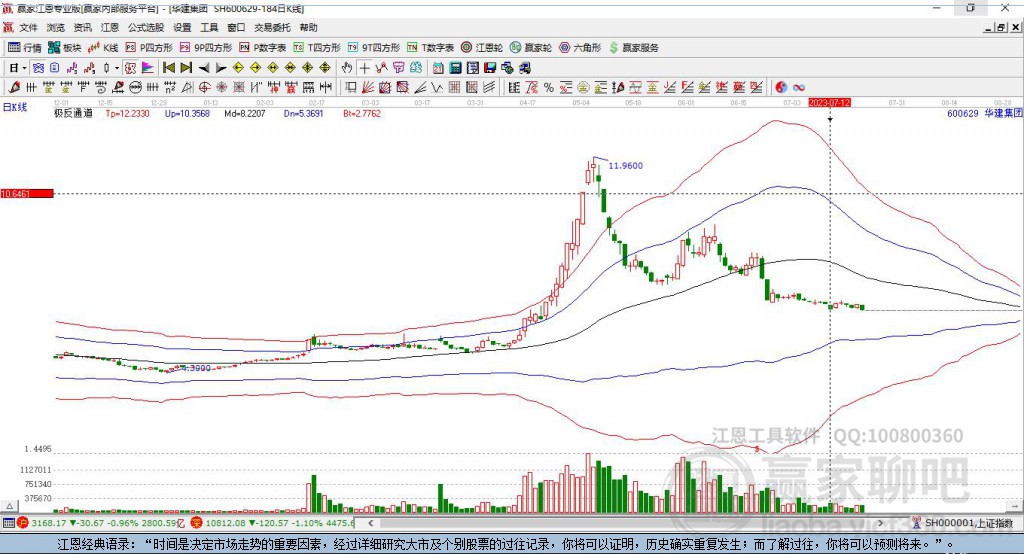Click the magenta flag icon

(x=148, y=68)
